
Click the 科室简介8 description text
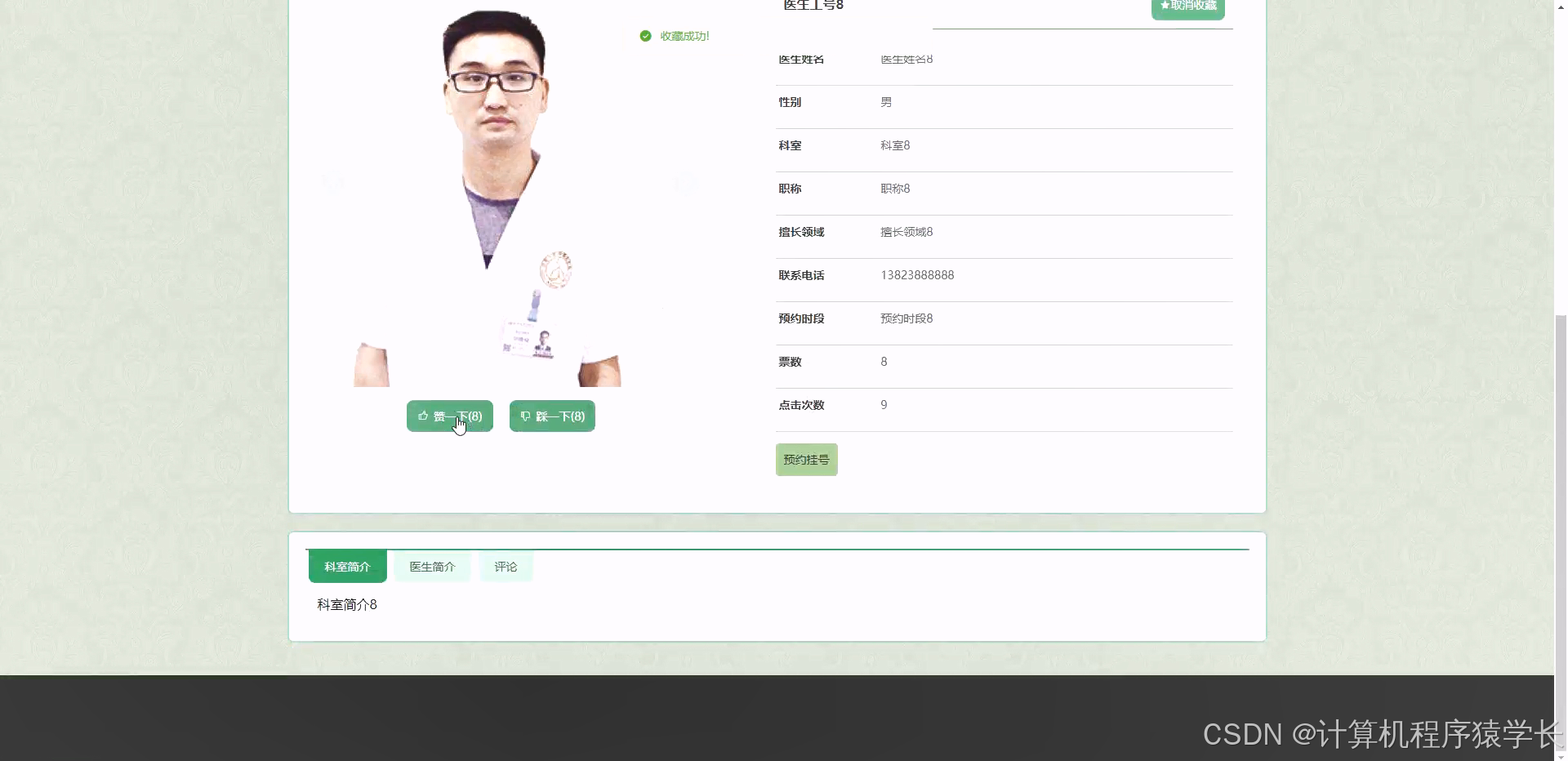[x=345, y=604]
